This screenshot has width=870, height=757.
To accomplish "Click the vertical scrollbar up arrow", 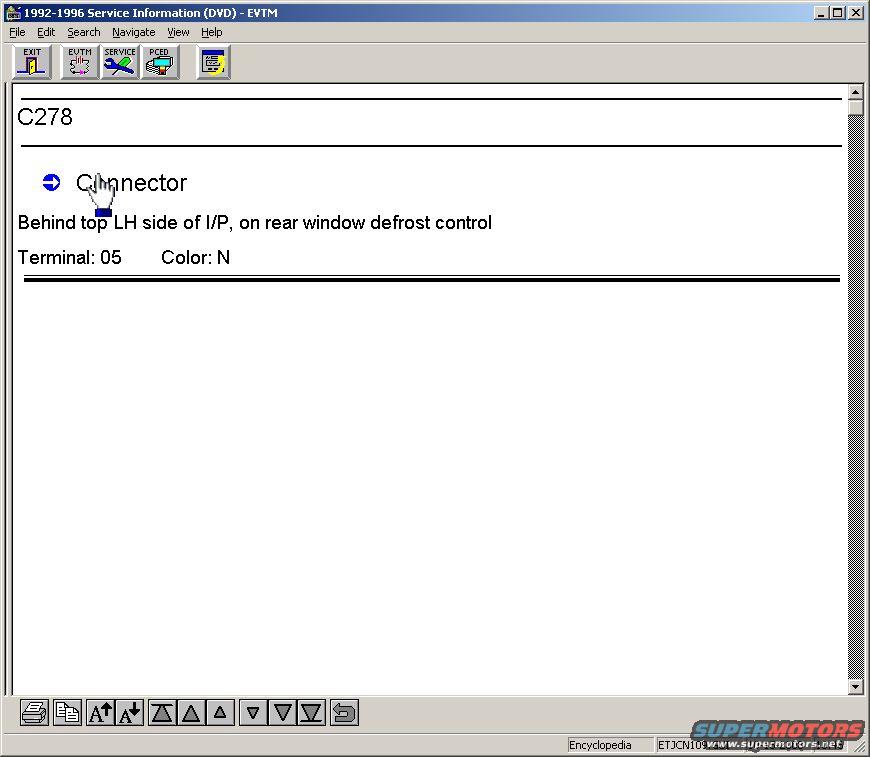I will [x=855, y=93].
